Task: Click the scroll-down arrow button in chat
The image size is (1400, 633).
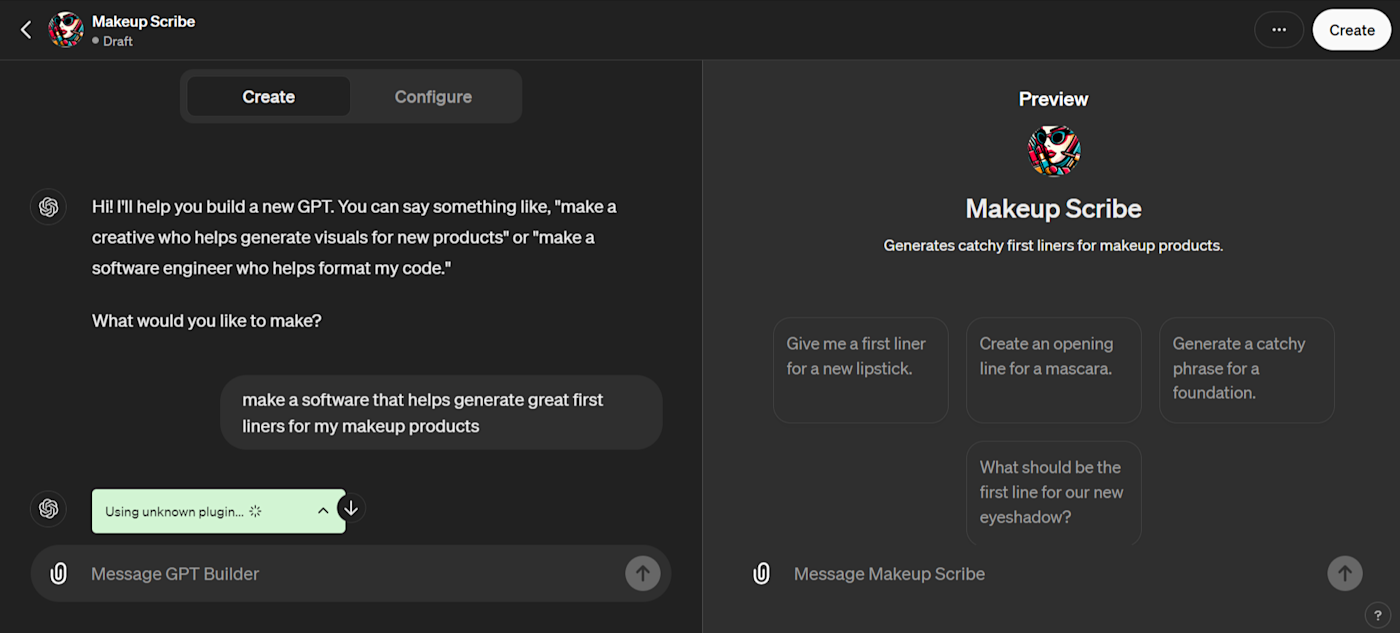Action: tap(350, 508)
